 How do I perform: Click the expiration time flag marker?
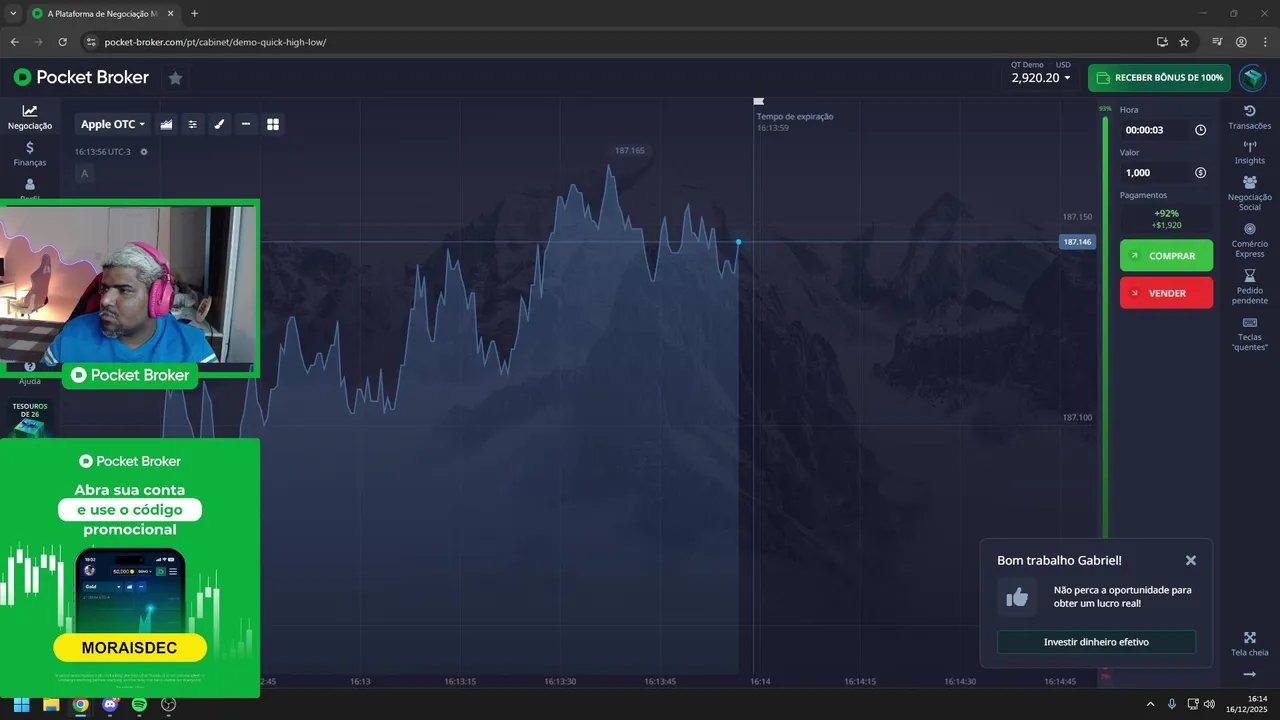tap(759, 101)
